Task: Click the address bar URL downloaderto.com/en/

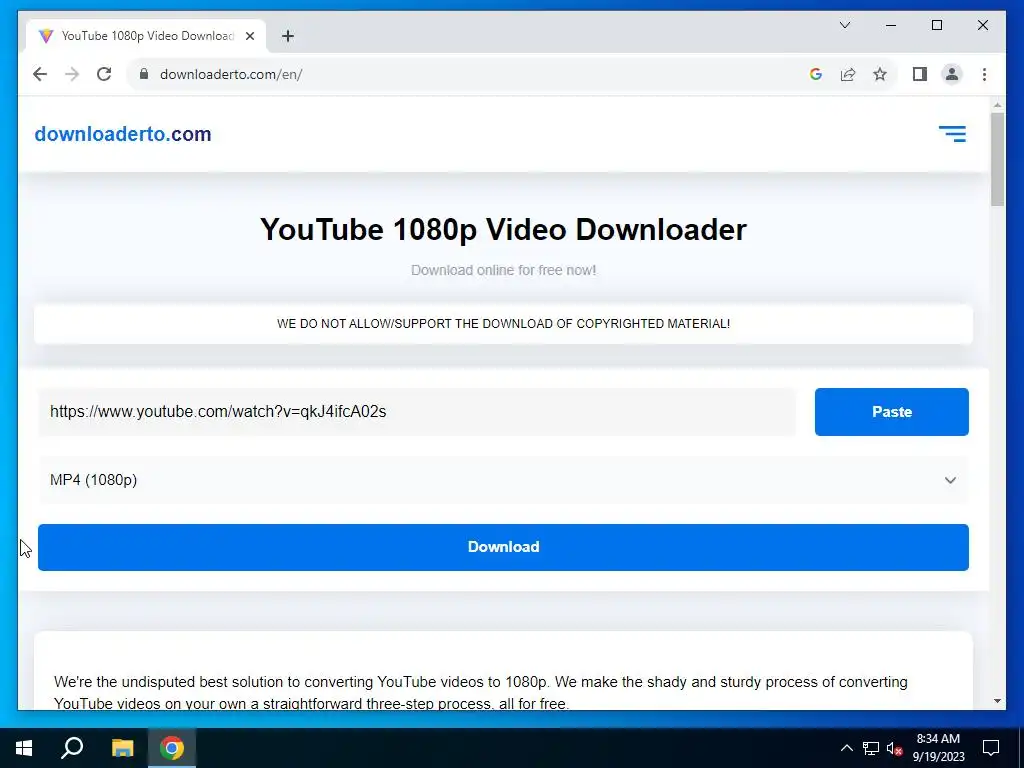Action: (x=231, y=74)
